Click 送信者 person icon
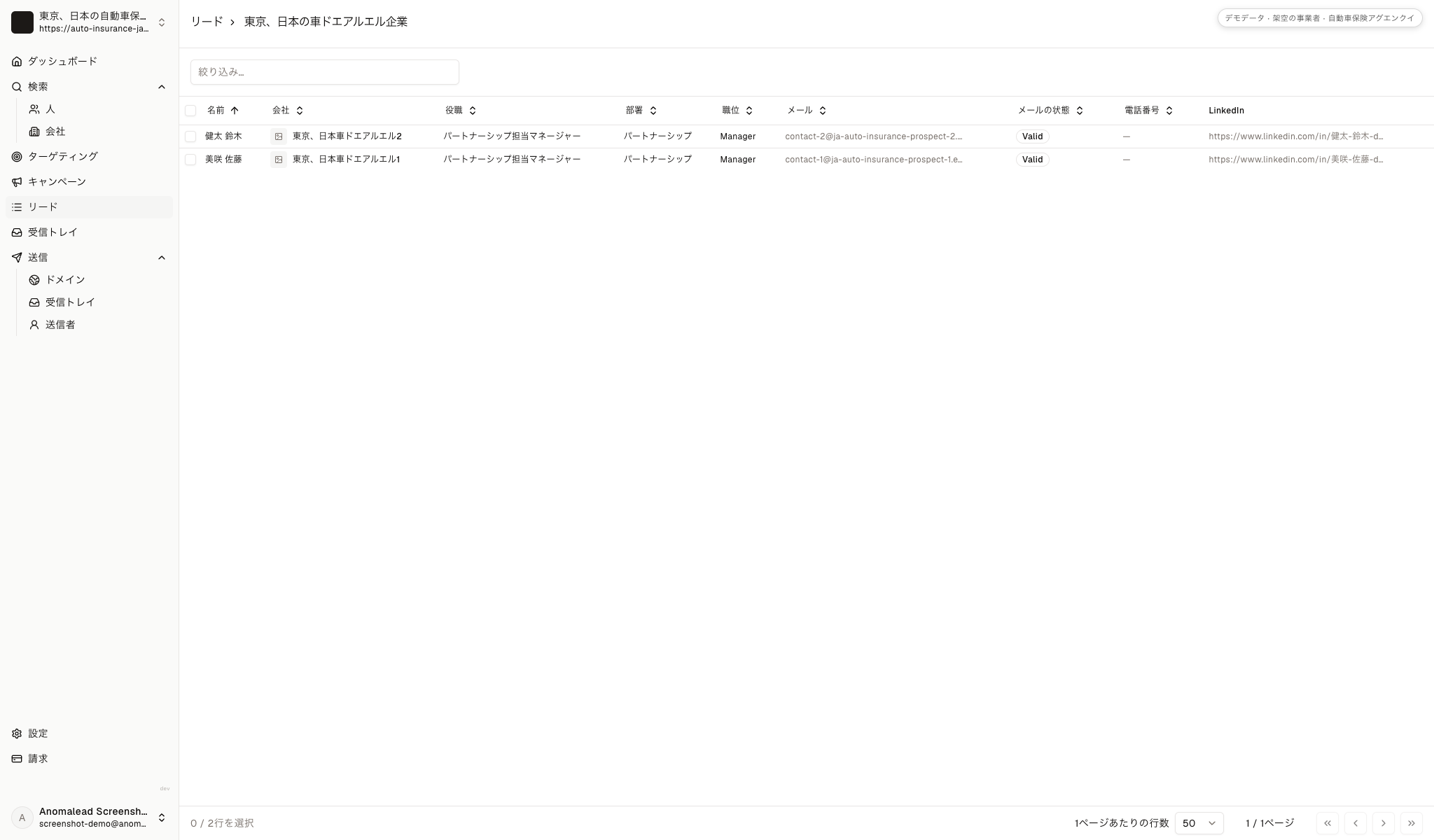This screenshot has height=840, width=1434. (x=34, y=325)
